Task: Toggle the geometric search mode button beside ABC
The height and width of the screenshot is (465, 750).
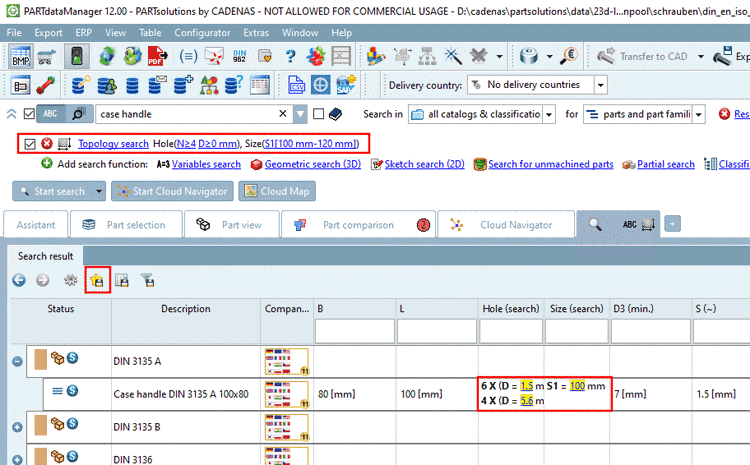Action: tap(79, 114)
